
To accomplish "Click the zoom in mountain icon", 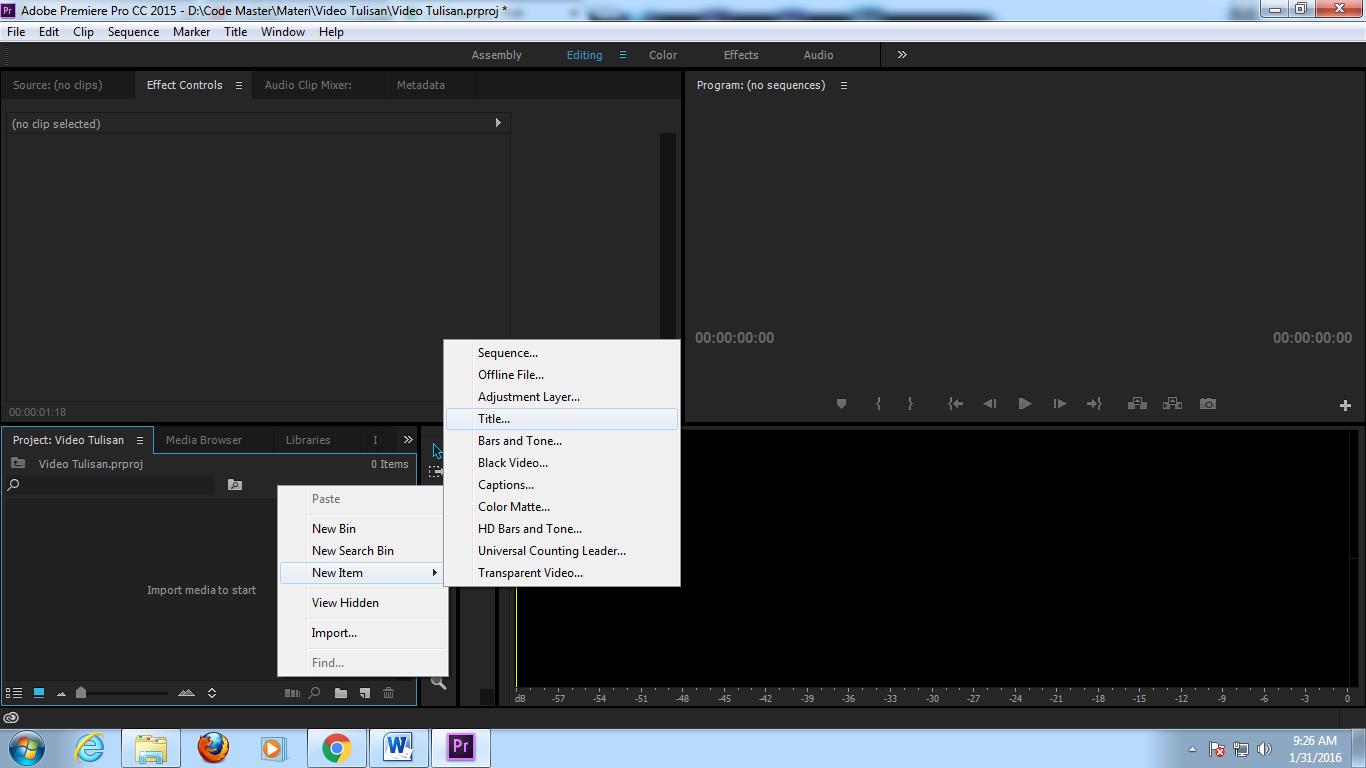I will [x=186, y=693].
